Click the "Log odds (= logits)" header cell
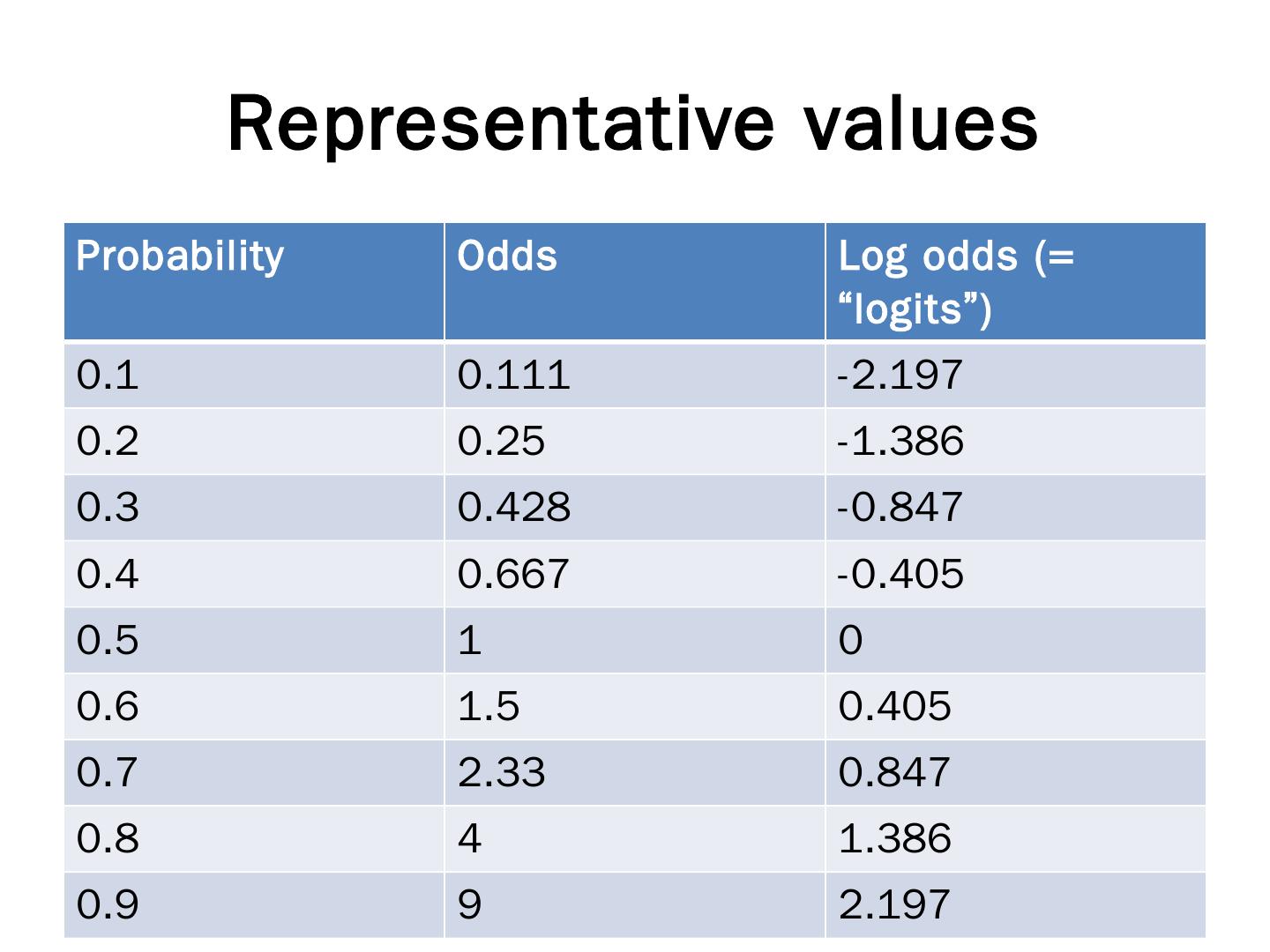 1015,282
